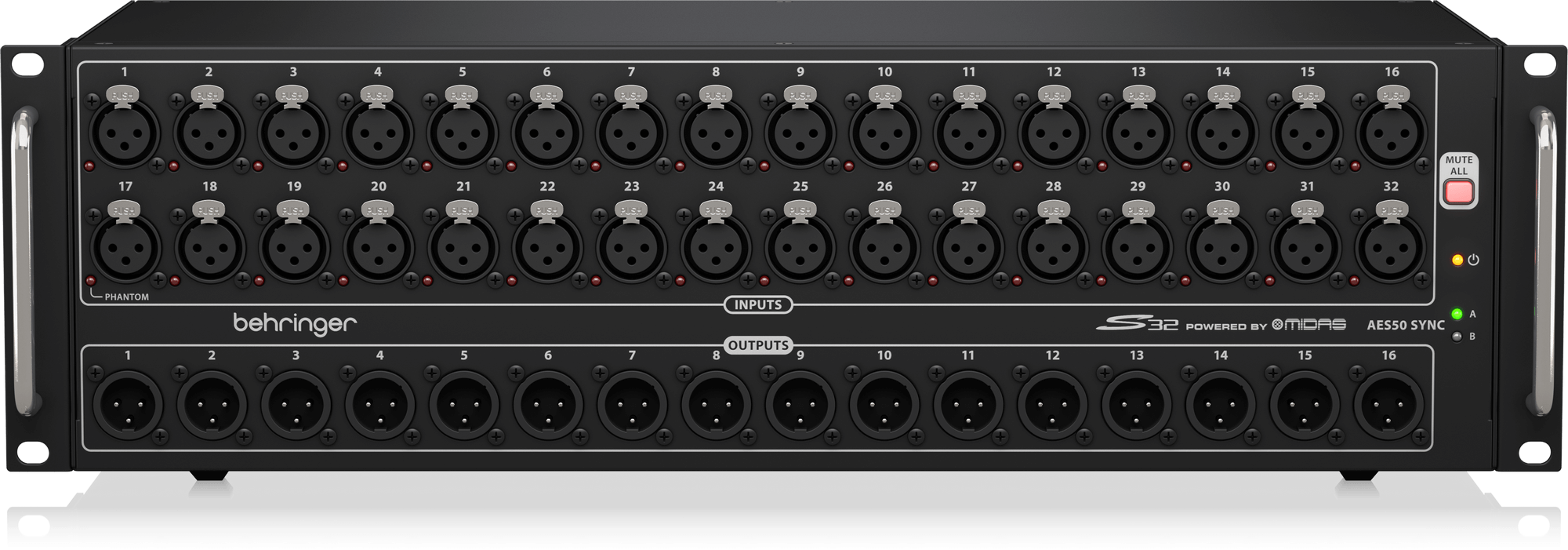Click the AES50 SYNC B indicator LED
This screenshot has height=550, width=1568.
tap(1457, 337)
